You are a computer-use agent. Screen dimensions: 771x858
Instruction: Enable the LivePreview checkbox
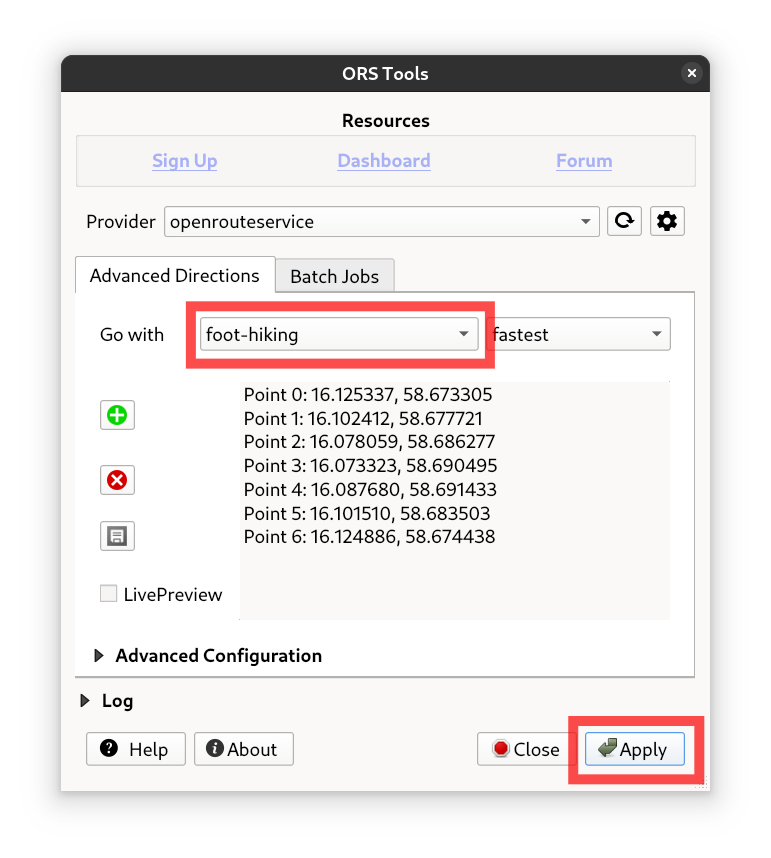[x=109, y=594]
